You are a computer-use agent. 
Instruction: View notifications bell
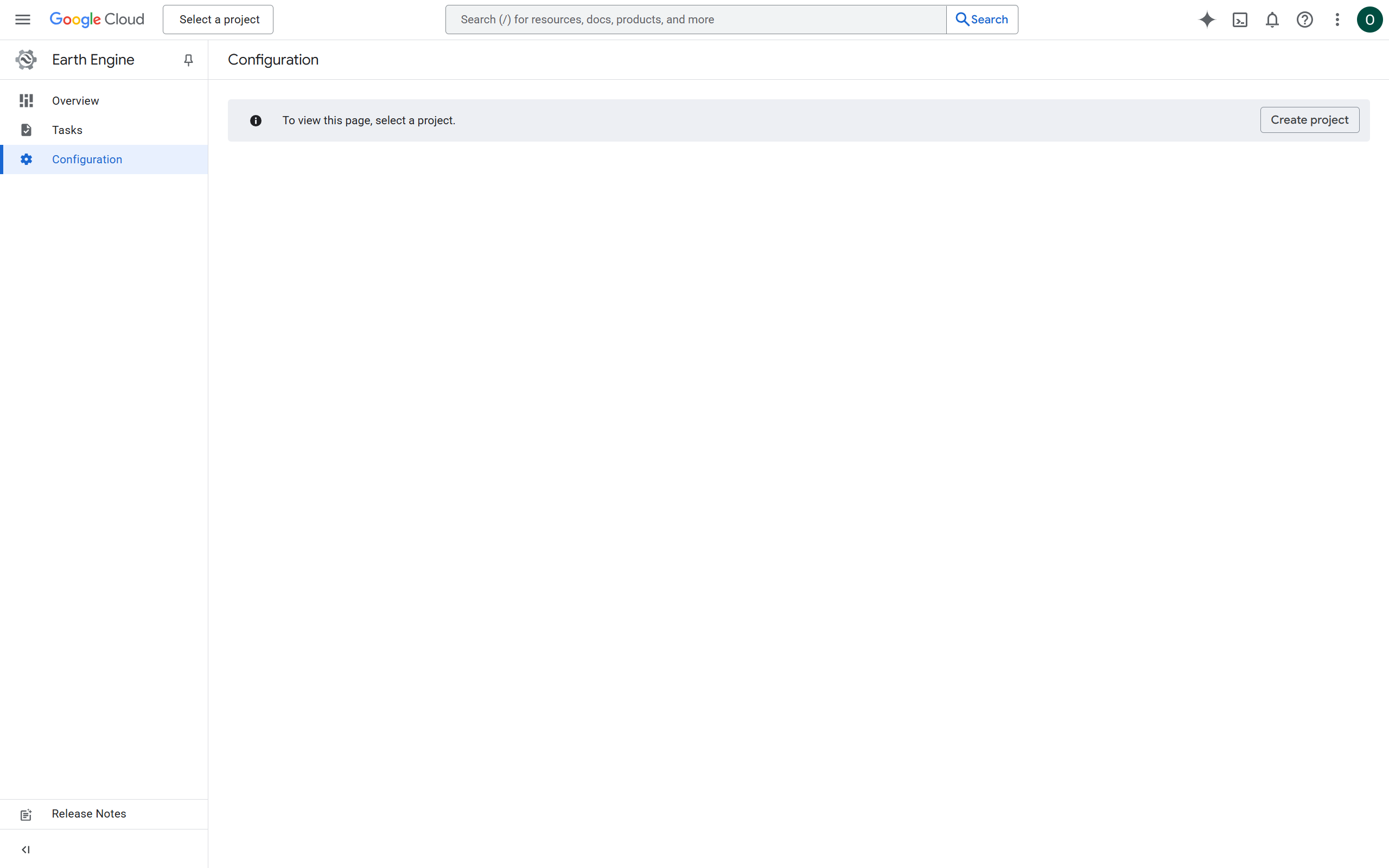(1272, 20)
